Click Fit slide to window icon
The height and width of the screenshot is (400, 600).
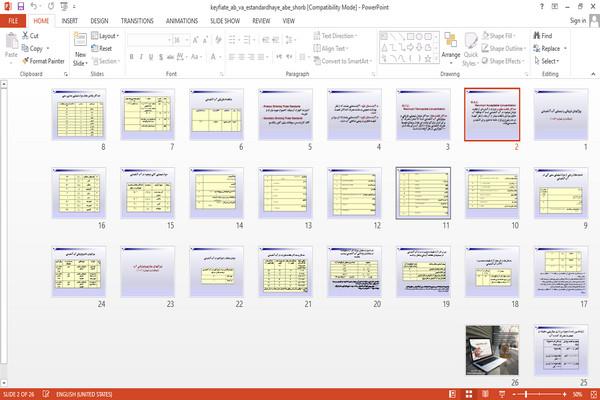click(594, 394)
